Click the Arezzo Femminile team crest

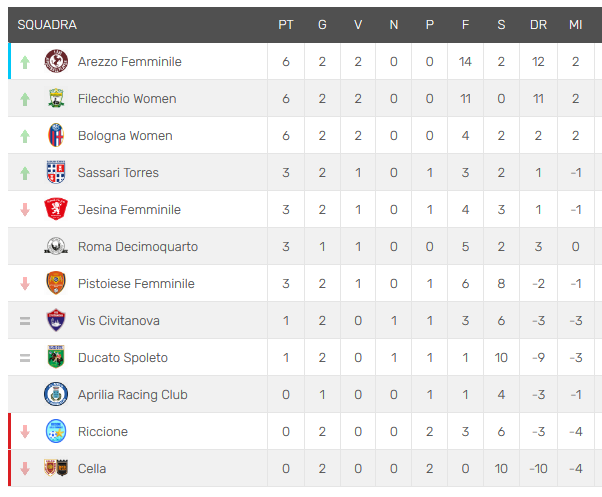coord(56,61)
